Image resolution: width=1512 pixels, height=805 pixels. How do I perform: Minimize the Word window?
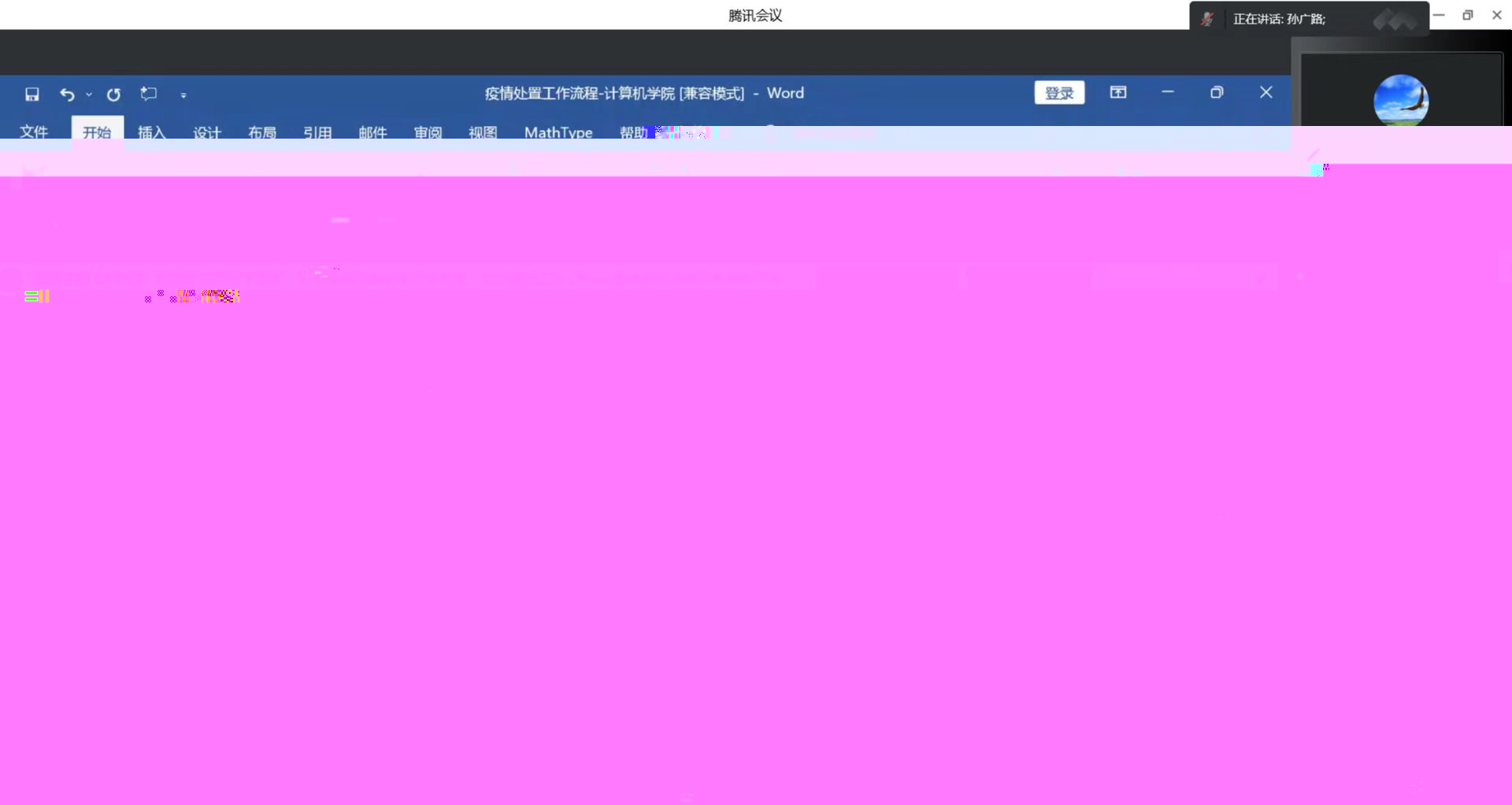pyautogui.click(x=1168, y=92)
